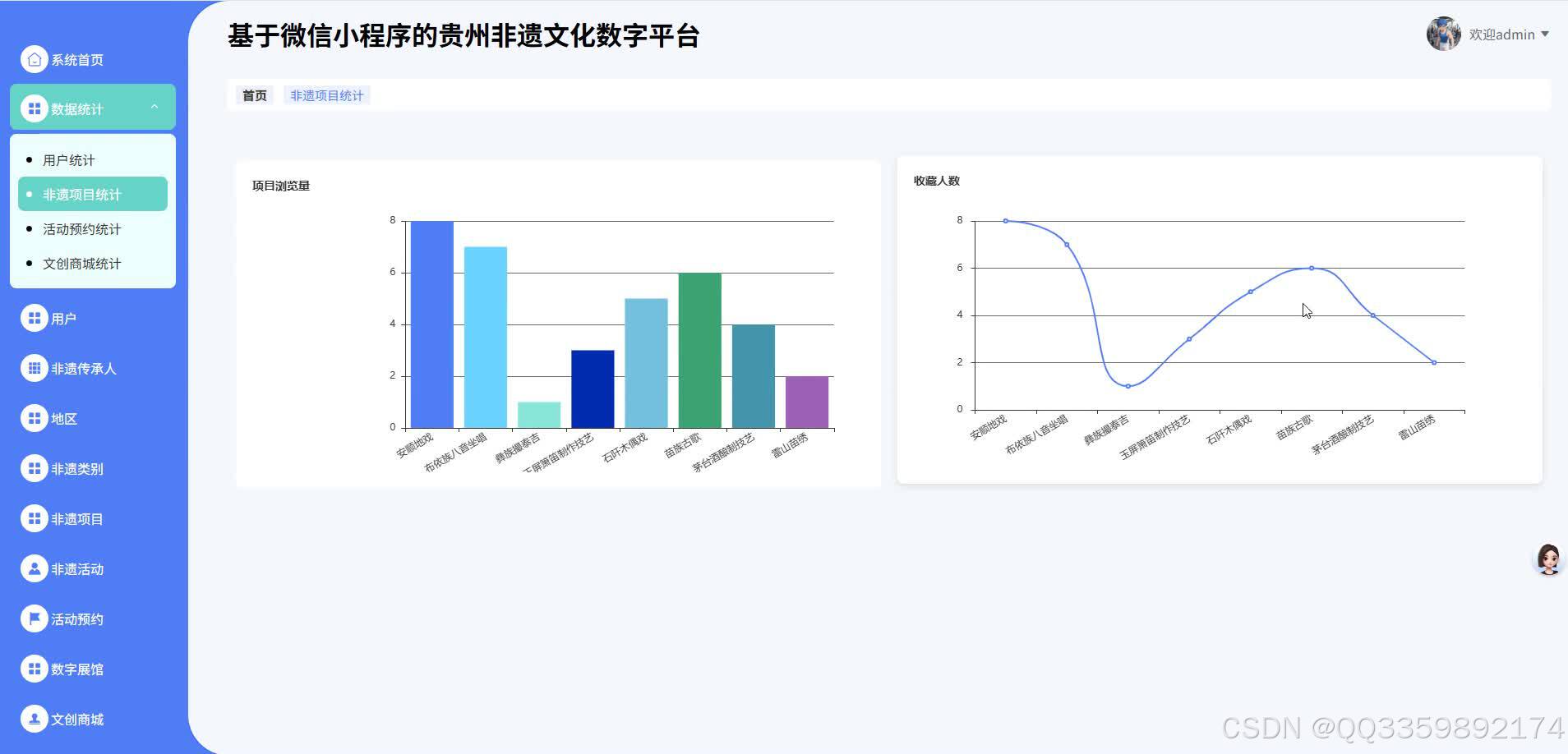1568x754 pixels.
Task: Click the 活动预约 menu label
Action: tap(77, 619)
